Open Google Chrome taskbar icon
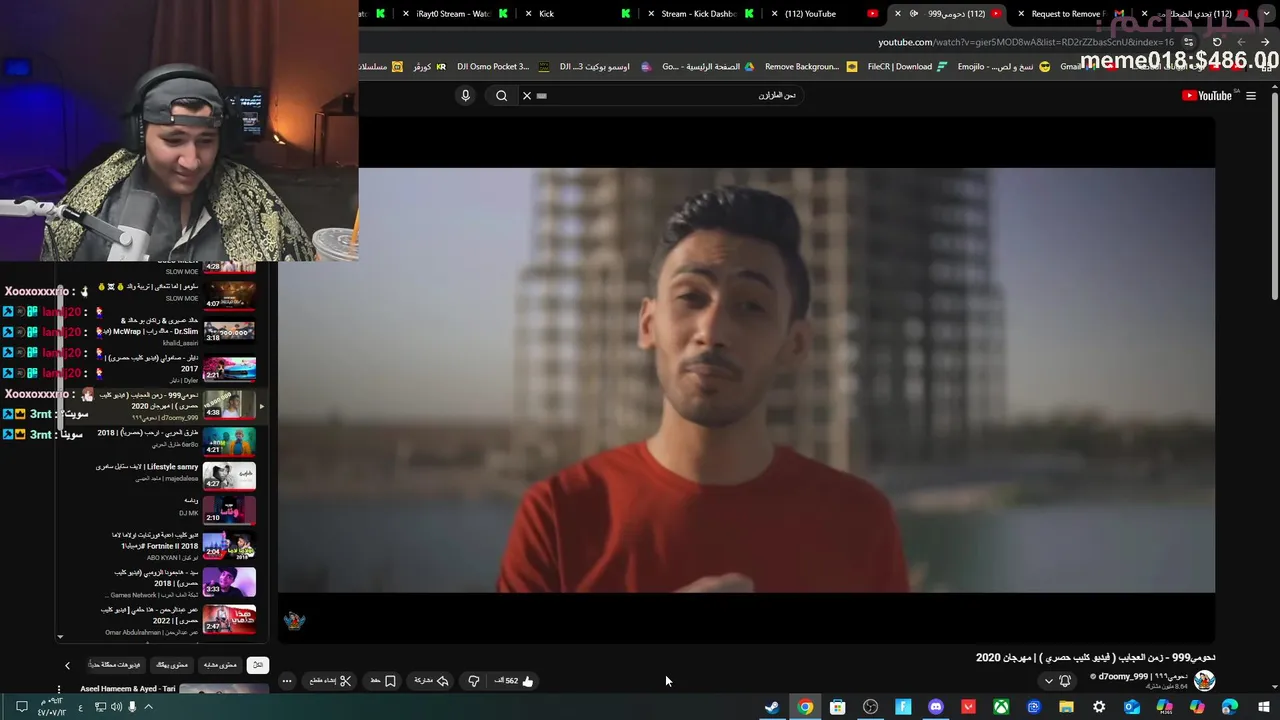1280x720 pixels. pyautogui.click(x=805, y=707)
